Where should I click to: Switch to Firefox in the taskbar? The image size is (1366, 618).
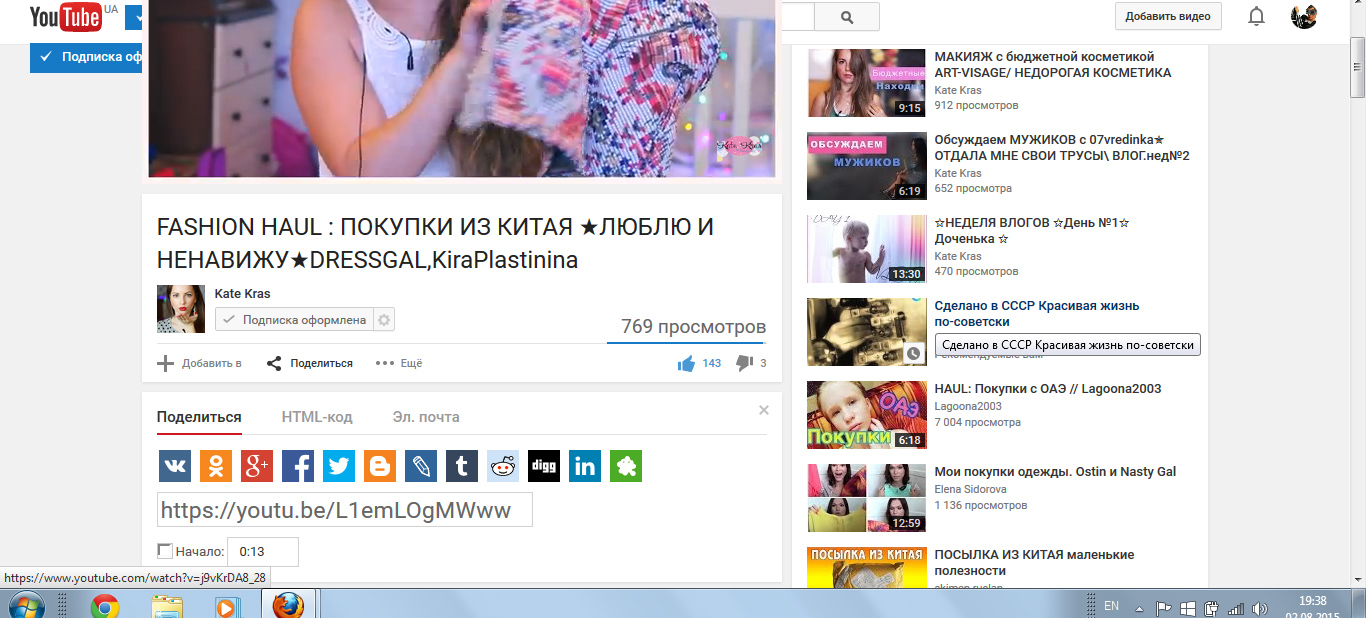(x=289, y=605)
